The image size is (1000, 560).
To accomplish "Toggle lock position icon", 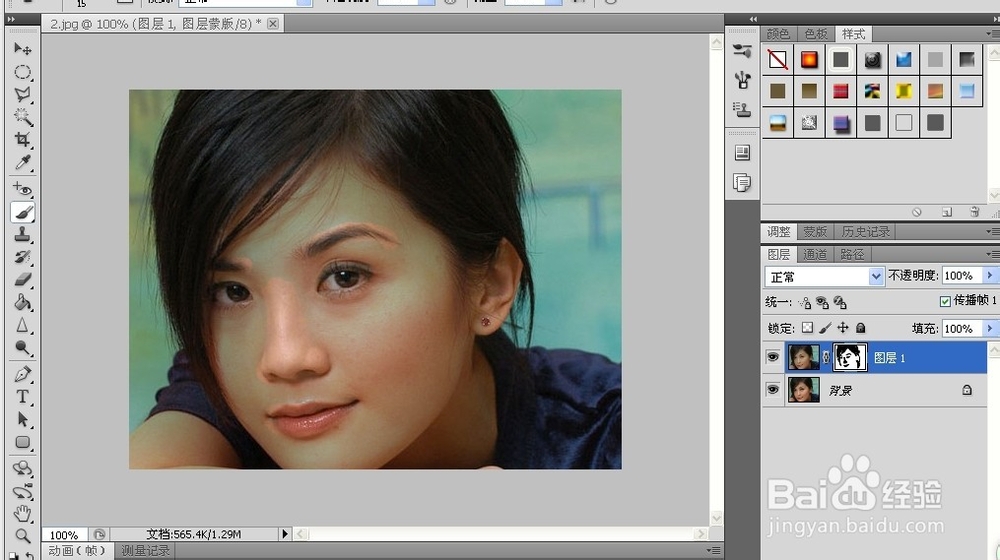I will pyautogui.click(x=843, y=328).
